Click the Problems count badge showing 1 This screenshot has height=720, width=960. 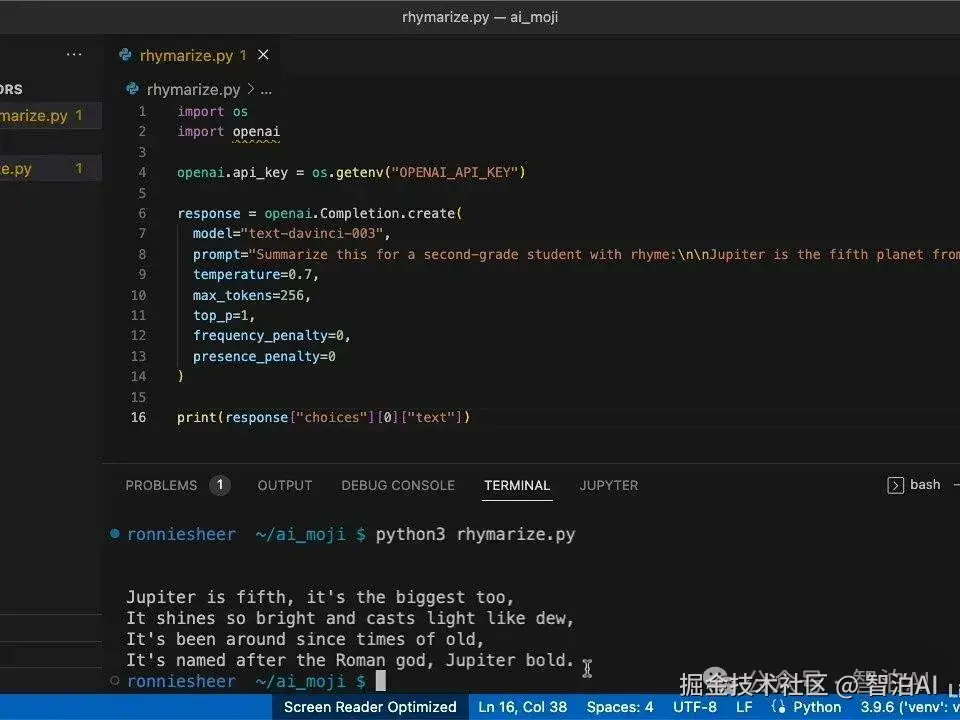[x=220, y=486]
